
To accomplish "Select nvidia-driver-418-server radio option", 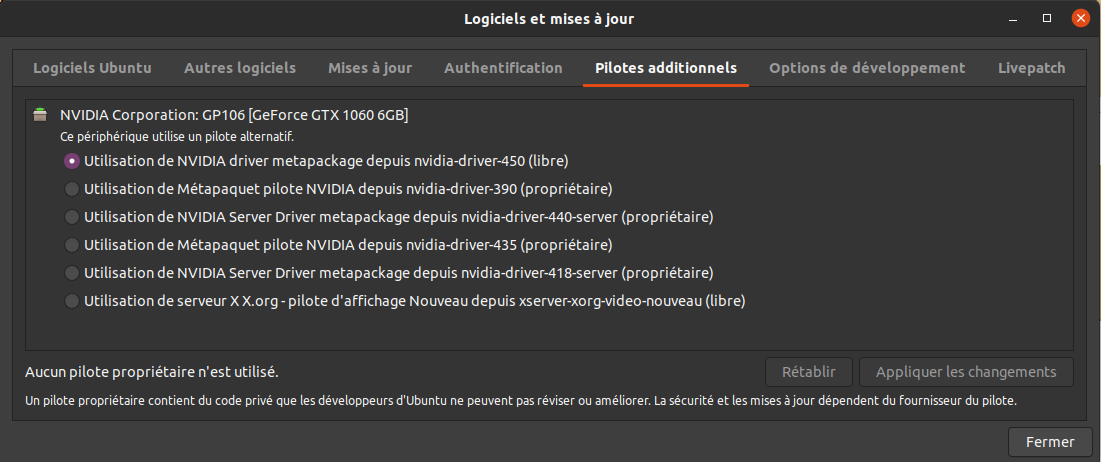I will click(72, 272).
